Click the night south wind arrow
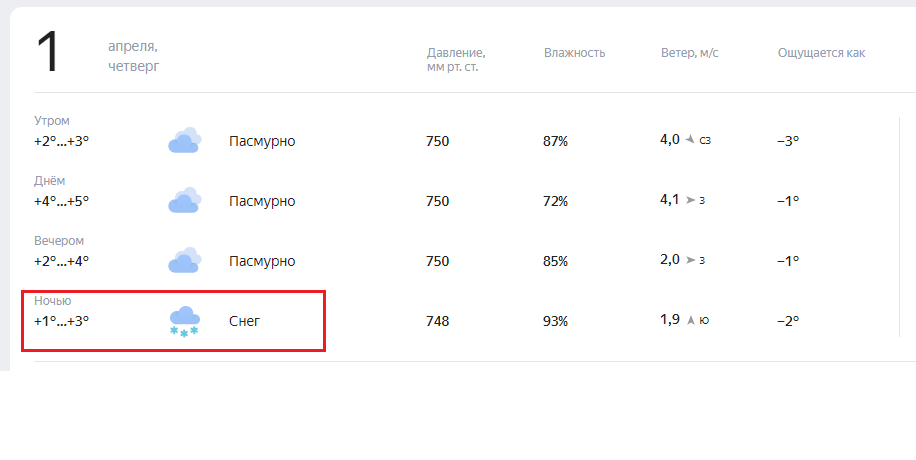Image resolution: width=916 pixels, height=460 pixels. 690,320
